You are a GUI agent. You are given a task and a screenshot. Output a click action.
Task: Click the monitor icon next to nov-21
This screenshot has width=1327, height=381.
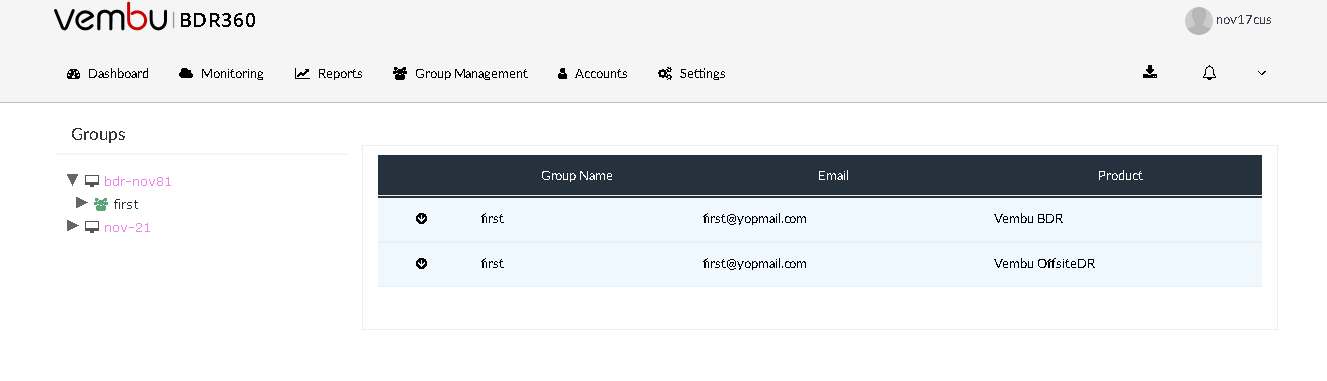92,227
